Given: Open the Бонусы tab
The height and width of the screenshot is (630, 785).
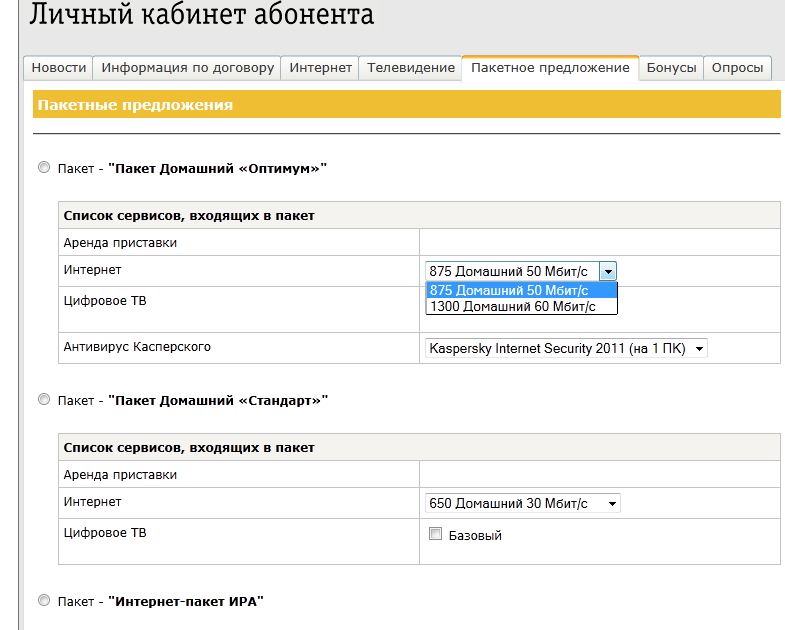Looking at the screenshot, I should tap(671, 68).
